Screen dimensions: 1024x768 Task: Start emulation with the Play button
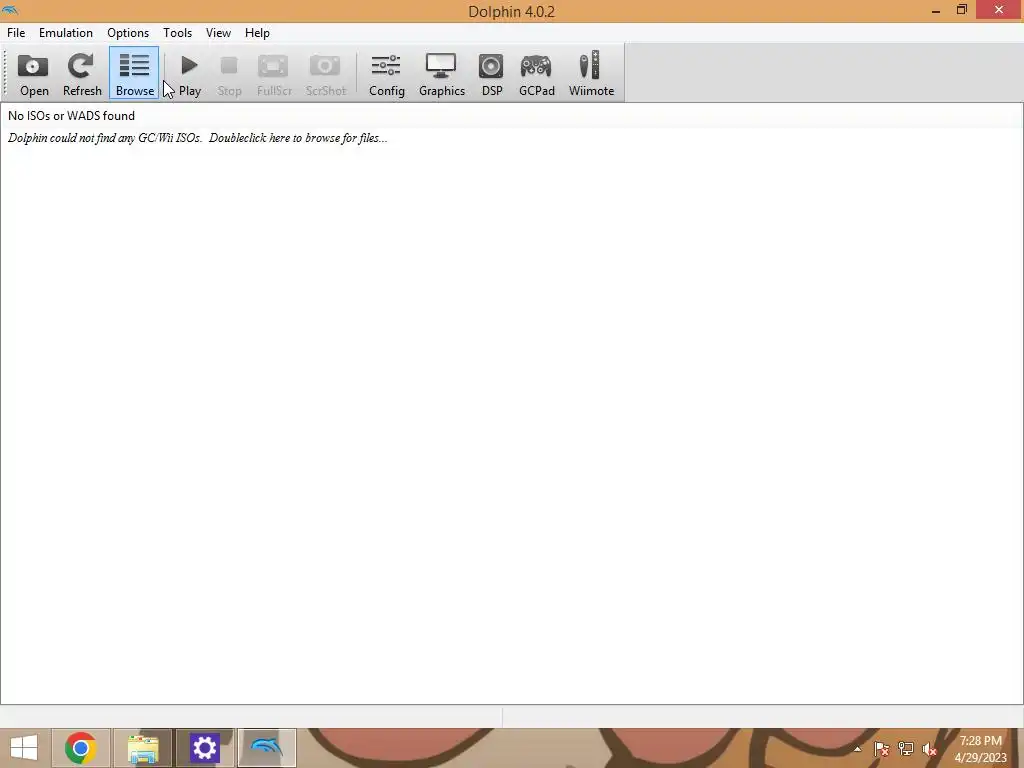point(189,73)
